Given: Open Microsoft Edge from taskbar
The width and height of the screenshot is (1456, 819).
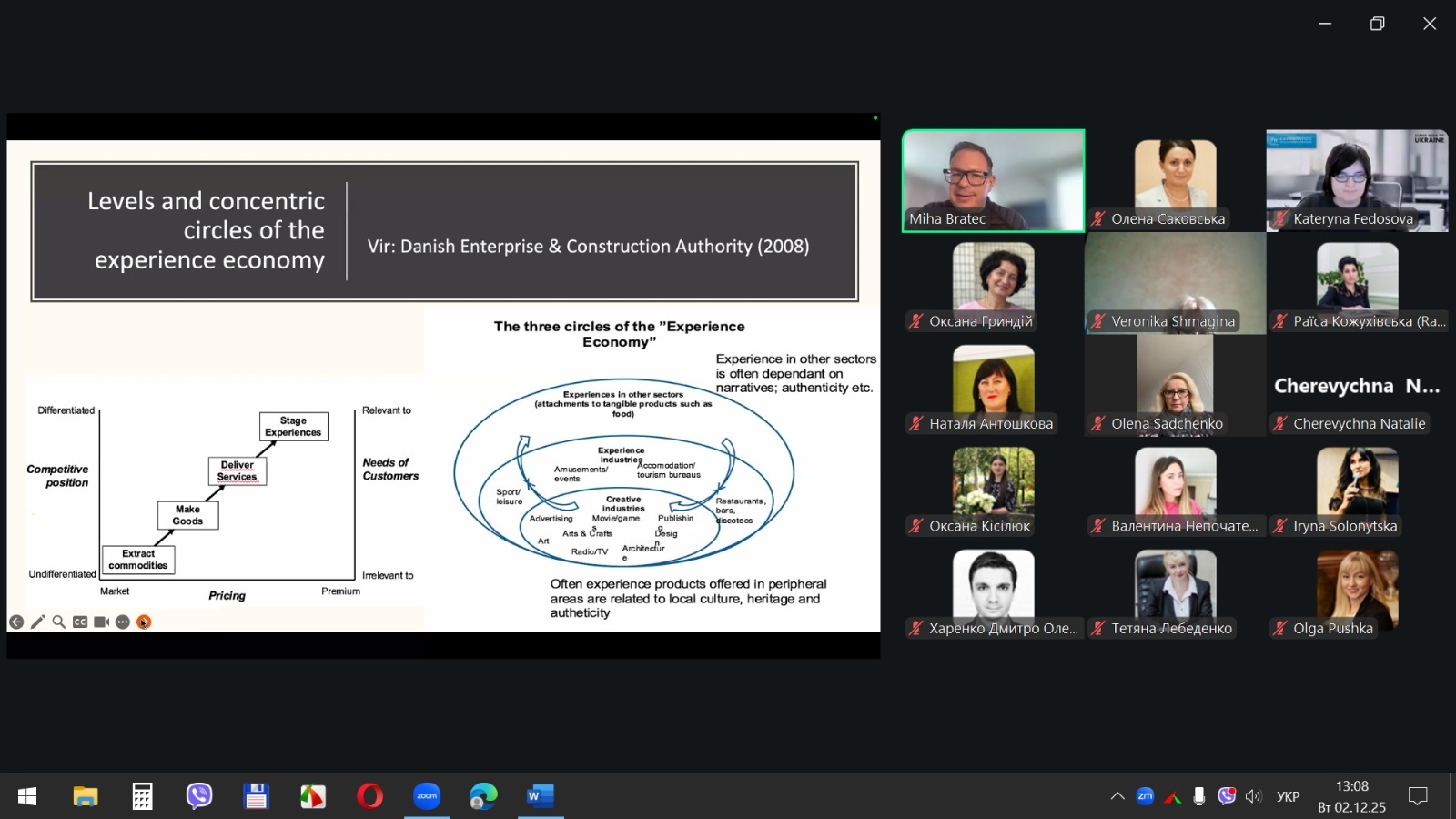Looking at the screenshot, I should (483, 796).
